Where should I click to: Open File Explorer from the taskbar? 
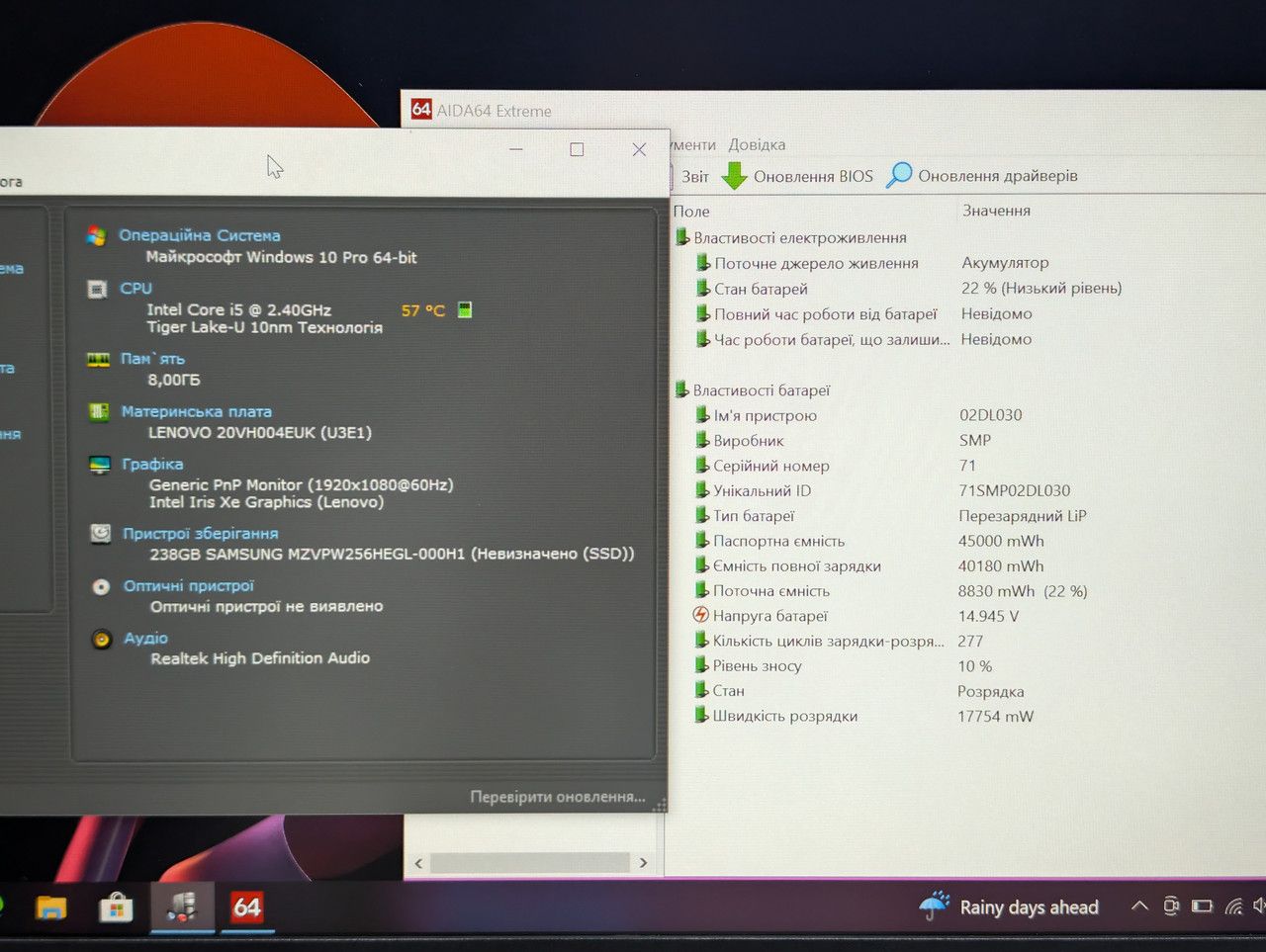tap(51, 908)
